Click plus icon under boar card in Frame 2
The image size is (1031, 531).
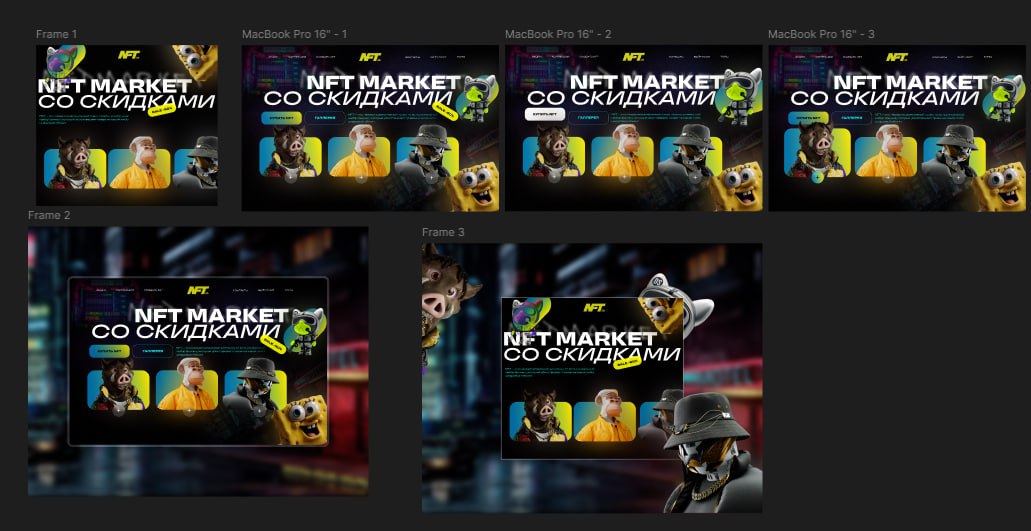(118, 410)
